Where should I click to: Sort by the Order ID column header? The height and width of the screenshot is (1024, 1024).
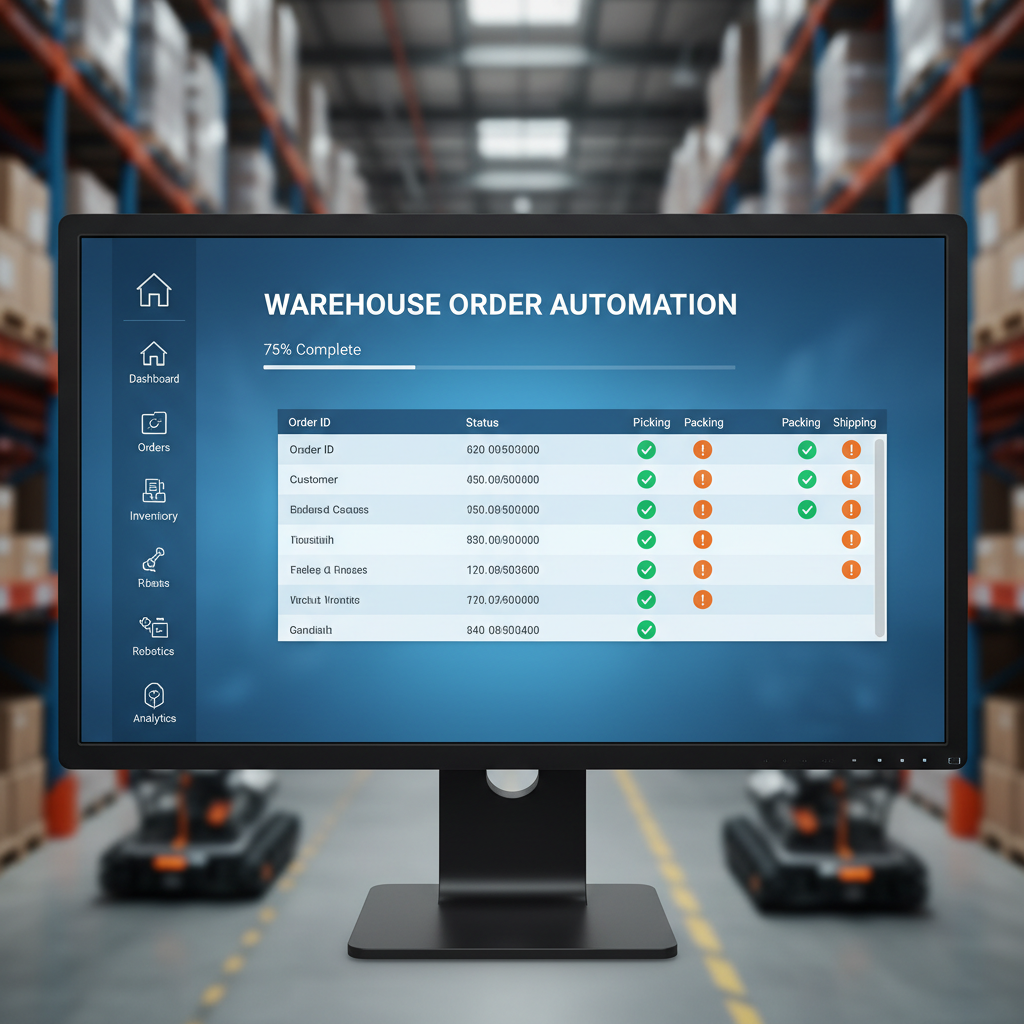[309, 423]
